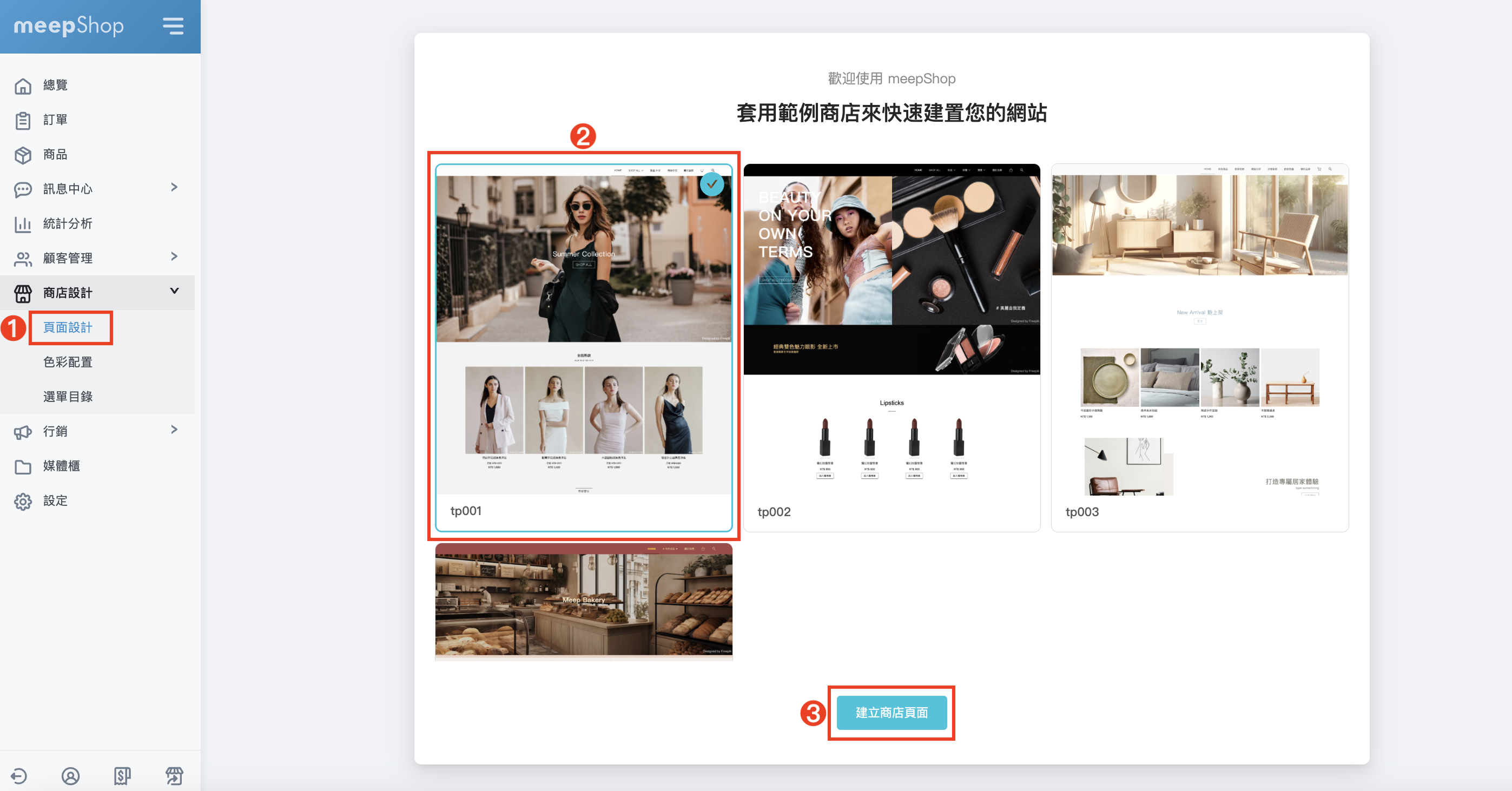1512x791 pixels.
Task: Click the 設定 gear icon
Action: pyautogui.click(x=23, y=502)
